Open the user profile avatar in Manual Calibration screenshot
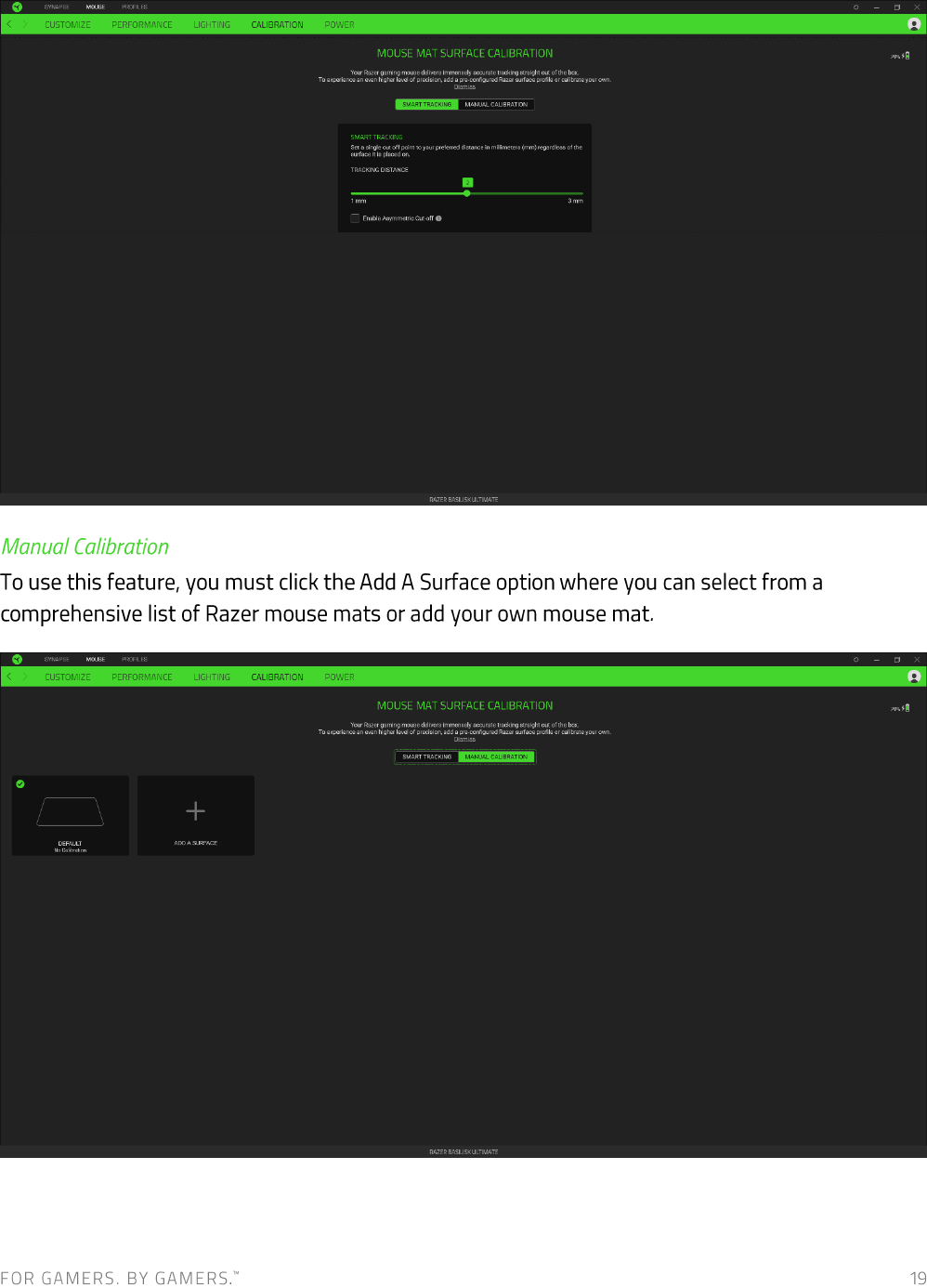927x1288 pixels. click(914, 677)
